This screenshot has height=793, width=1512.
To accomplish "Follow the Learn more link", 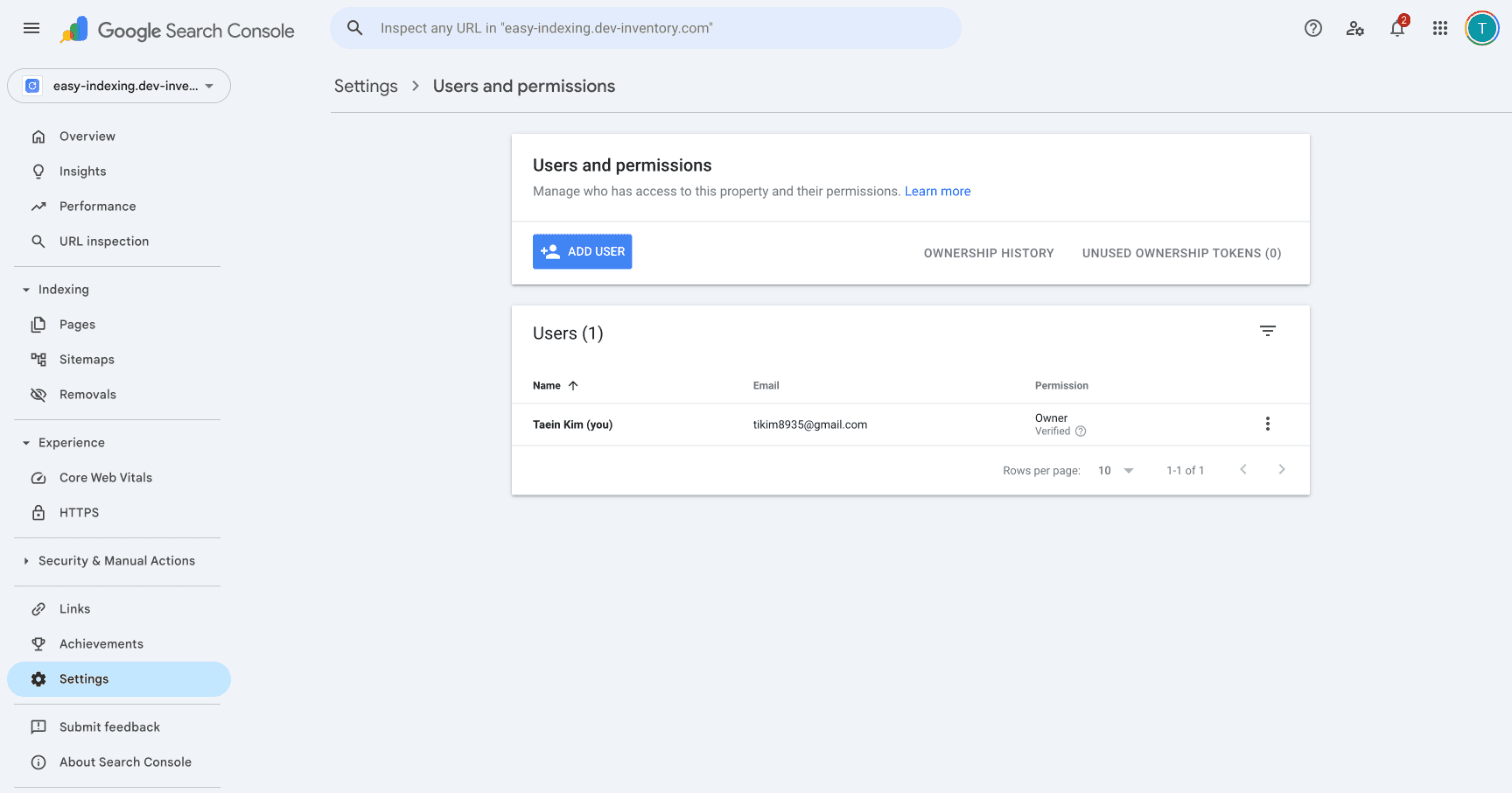I will [x=937, y=191].
